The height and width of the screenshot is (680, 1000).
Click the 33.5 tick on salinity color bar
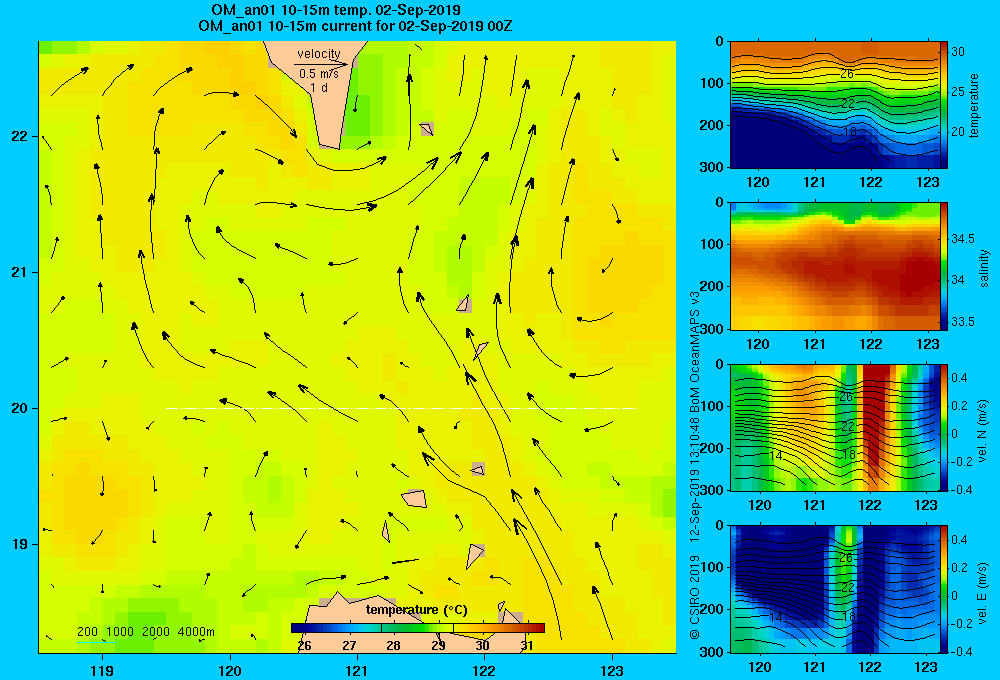click(962, 322)
